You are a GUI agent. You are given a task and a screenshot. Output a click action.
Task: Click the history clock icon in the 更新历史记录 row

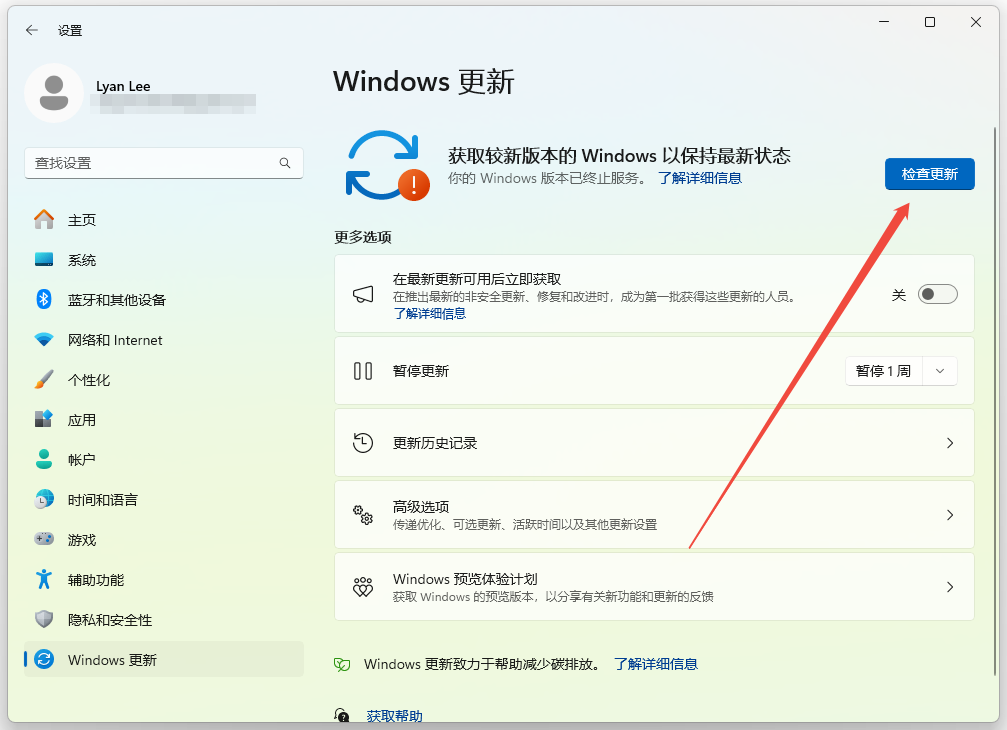click(363, 443)
